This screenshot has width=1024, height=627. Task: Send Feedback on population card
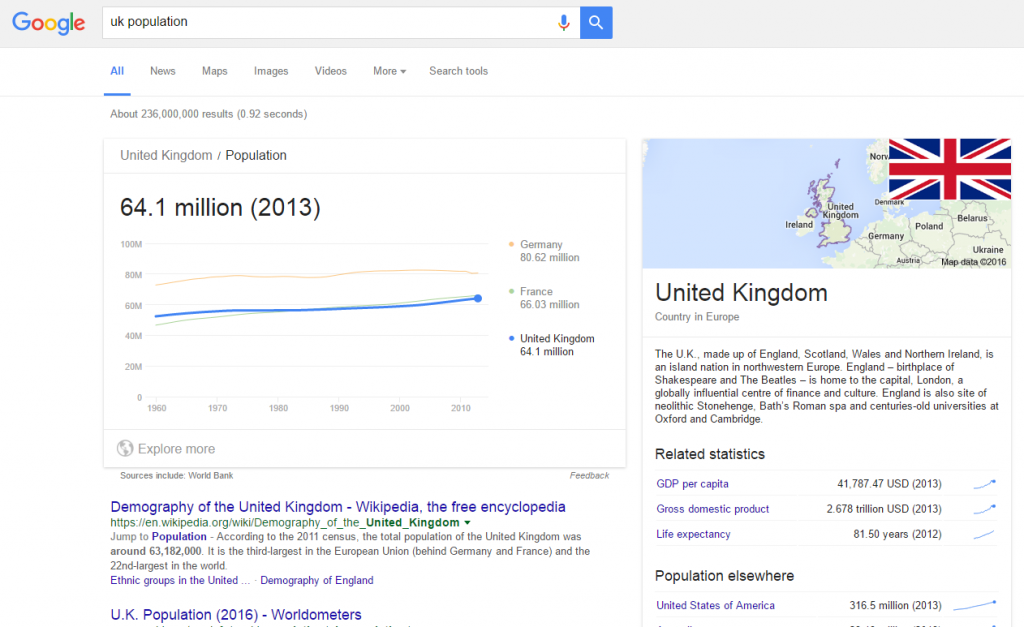[x=589, y=475]
